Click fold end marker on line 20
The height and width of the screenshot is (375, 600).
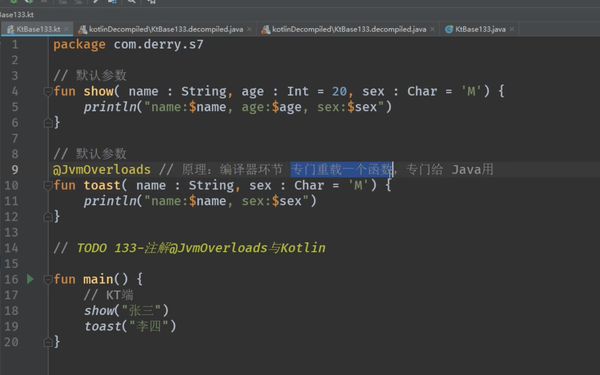[48, 342]
